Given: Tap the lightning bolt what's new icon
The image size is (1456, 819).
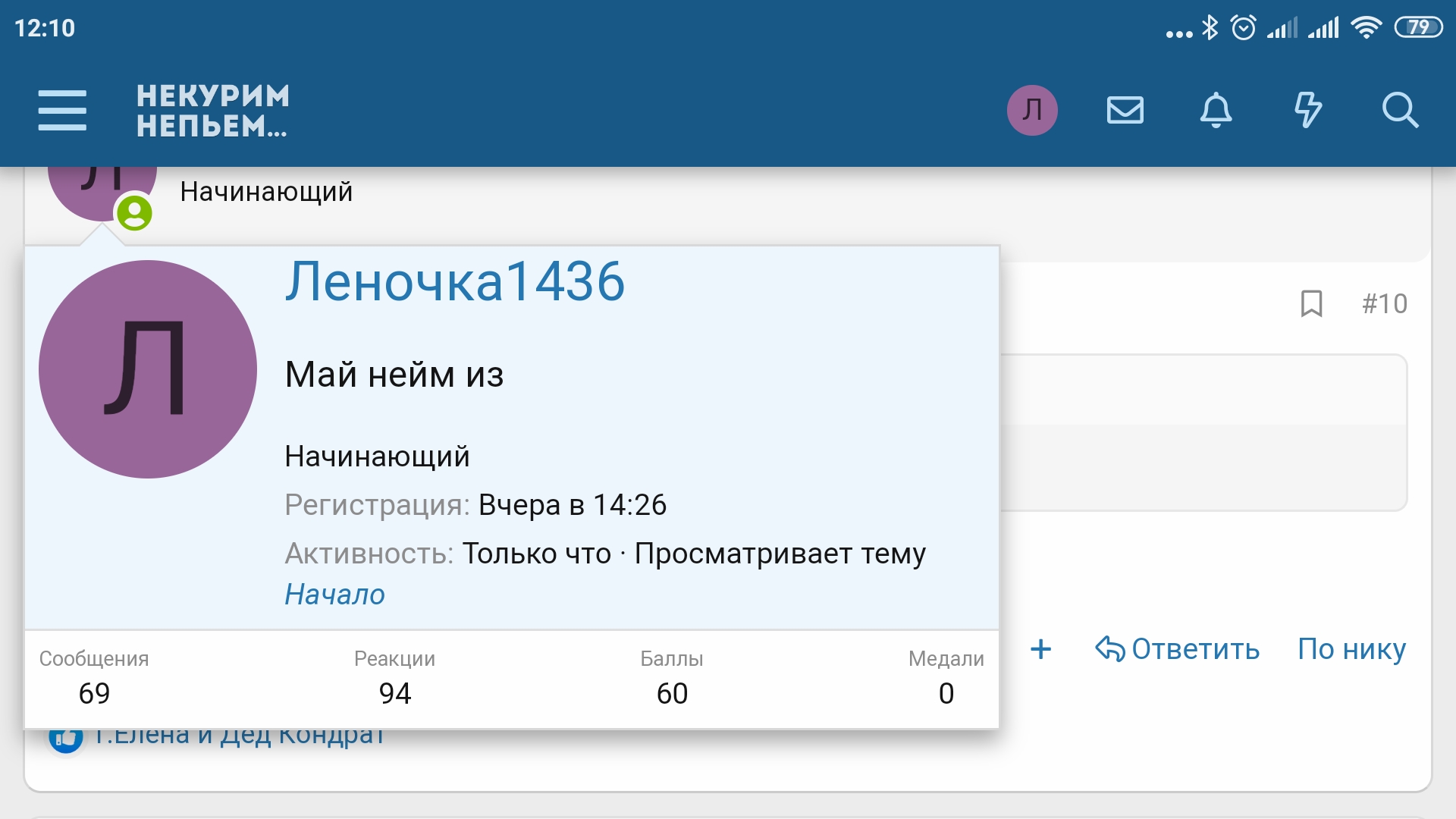Looking at the screenshot, I should pos(1307,110).
